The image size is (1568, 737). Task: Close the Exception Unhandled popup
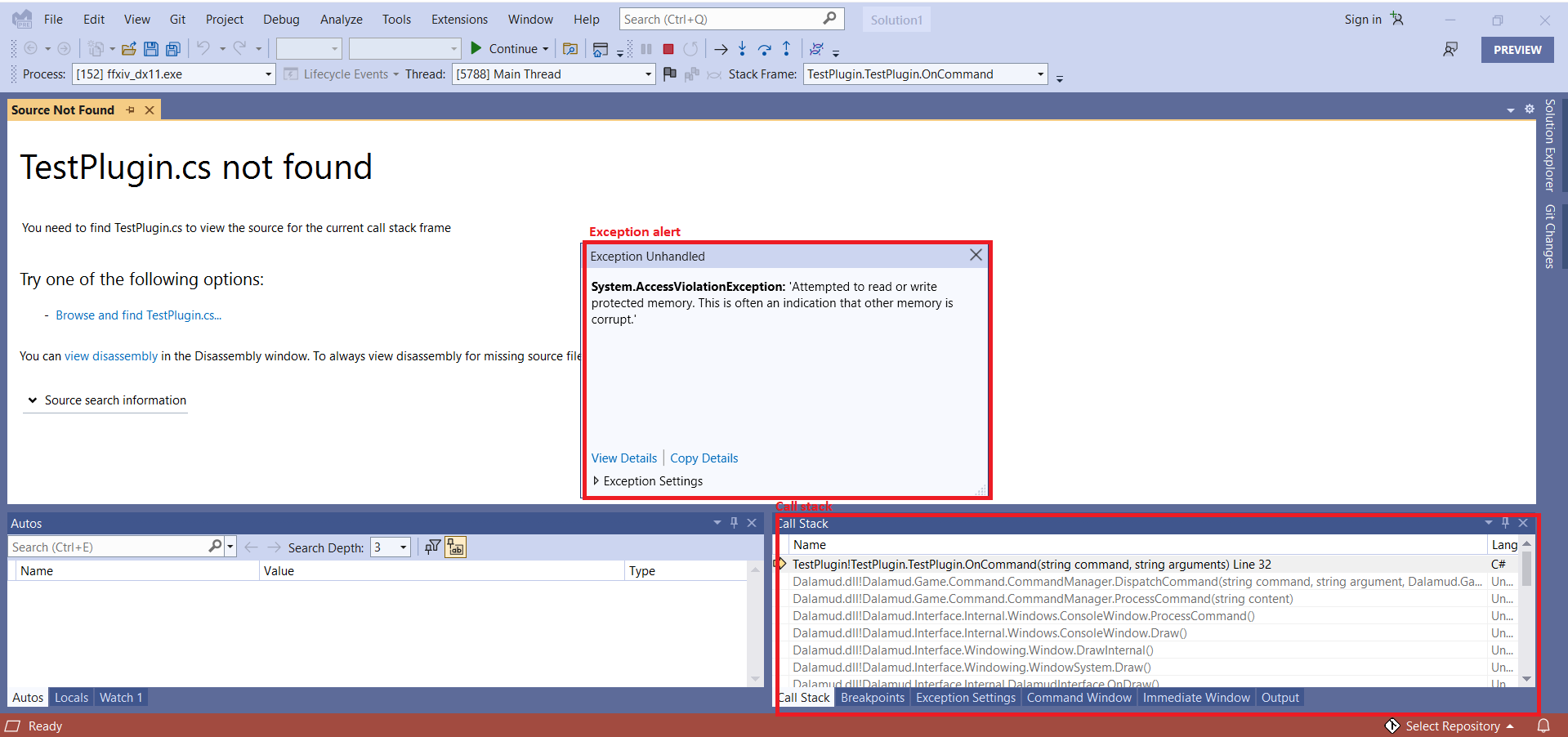(x=976, y=255)
